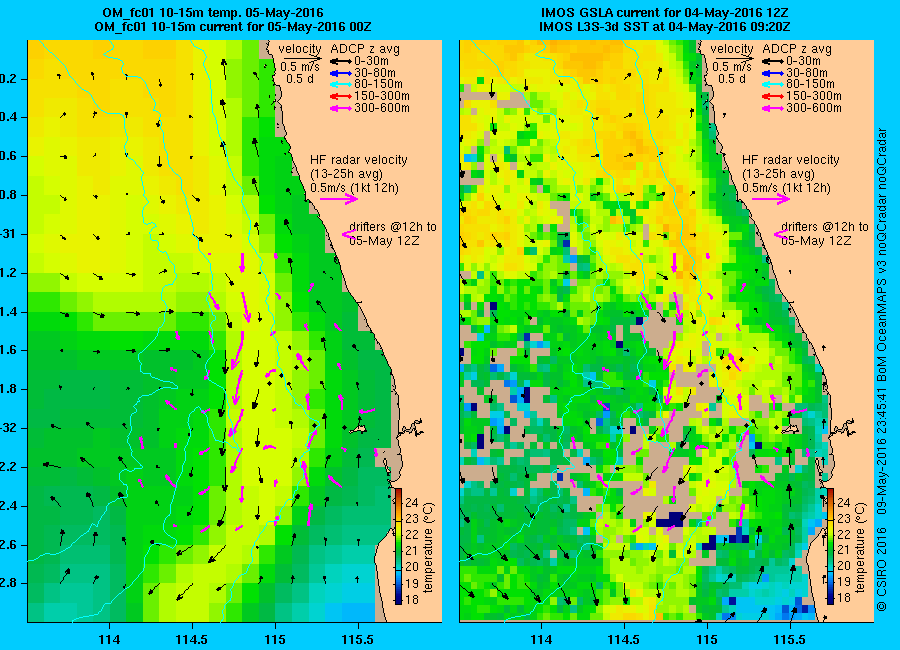This screenshot has width=900, height=650.
Task: Click color bar tick 18 in left map
Action: click(x=412, y=598)
